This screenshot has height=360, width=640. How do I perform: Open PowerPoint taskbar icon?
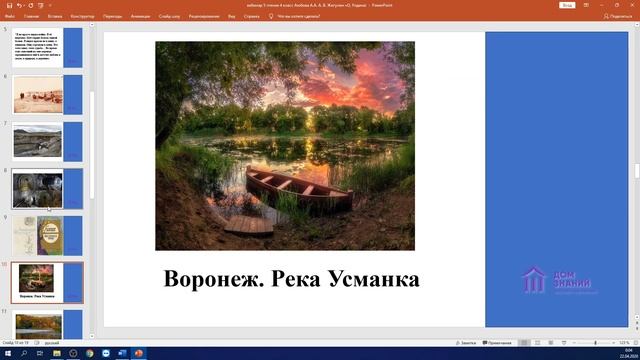[139, 353]
